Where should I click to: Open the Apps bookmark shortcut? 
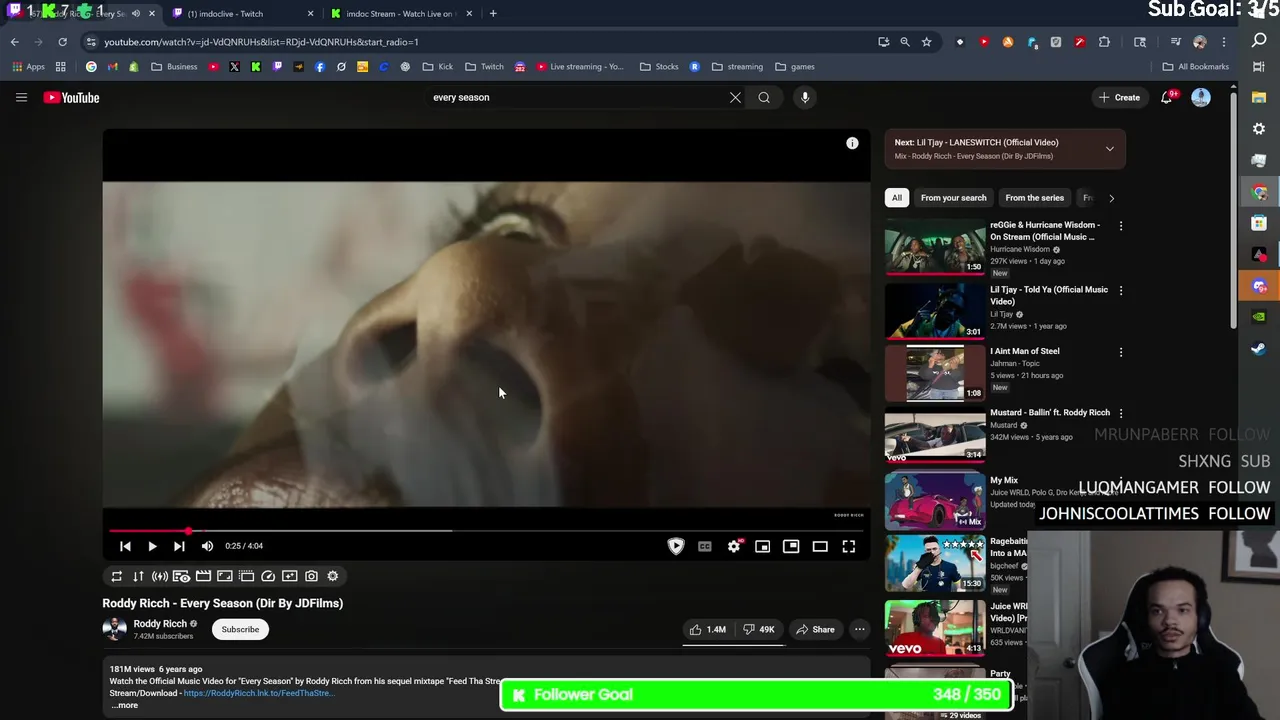28,67
